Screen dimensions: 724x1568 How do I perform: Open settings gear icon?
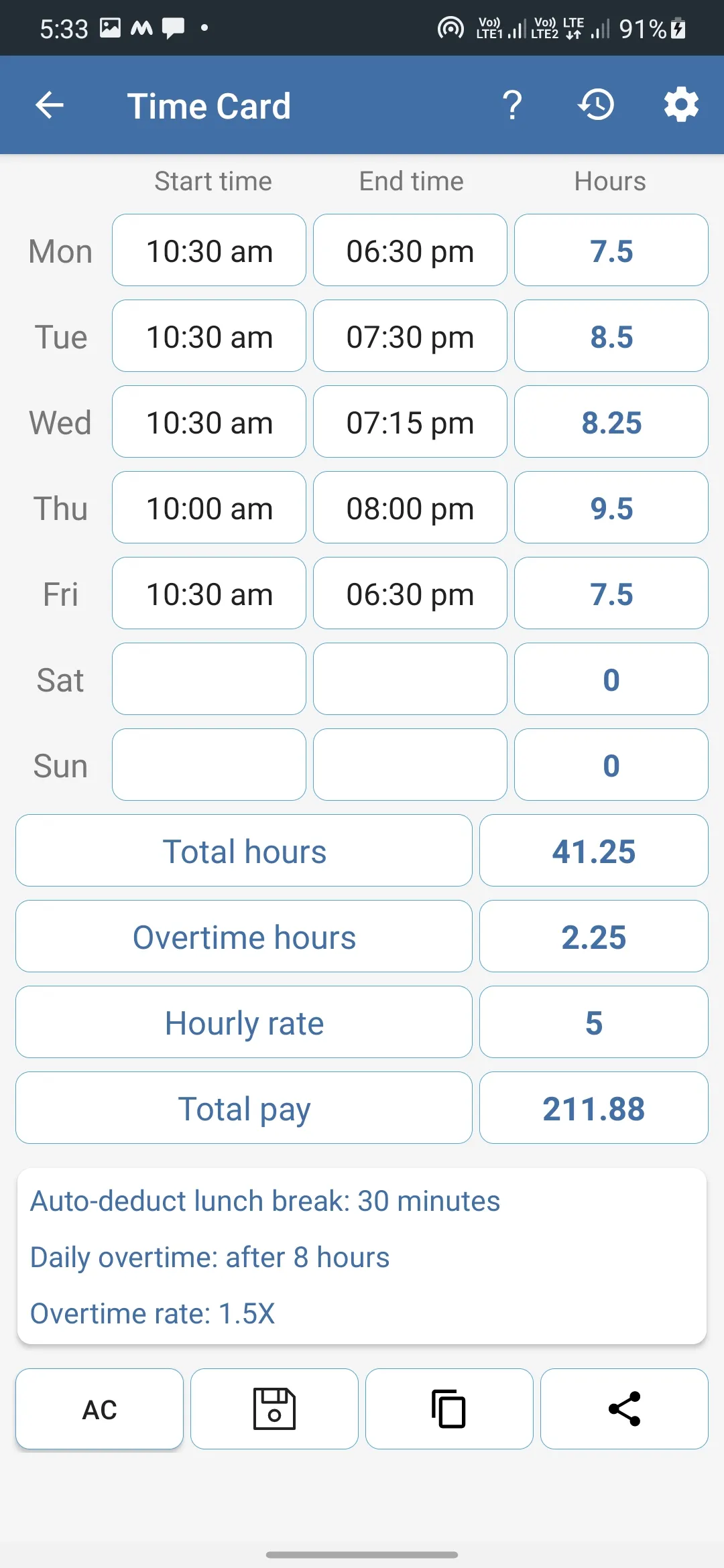tap(681, 105)
